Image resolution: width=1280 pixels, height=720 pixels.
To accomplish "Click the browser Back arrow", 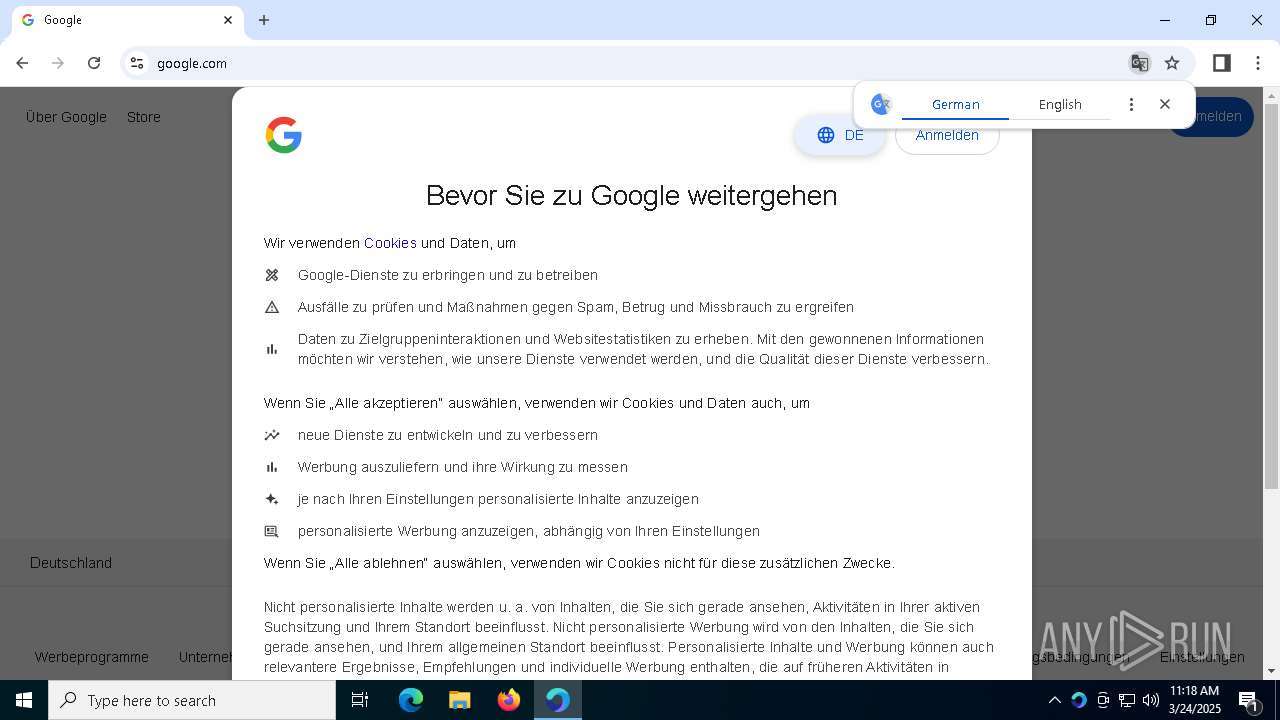I will [22, 63].
